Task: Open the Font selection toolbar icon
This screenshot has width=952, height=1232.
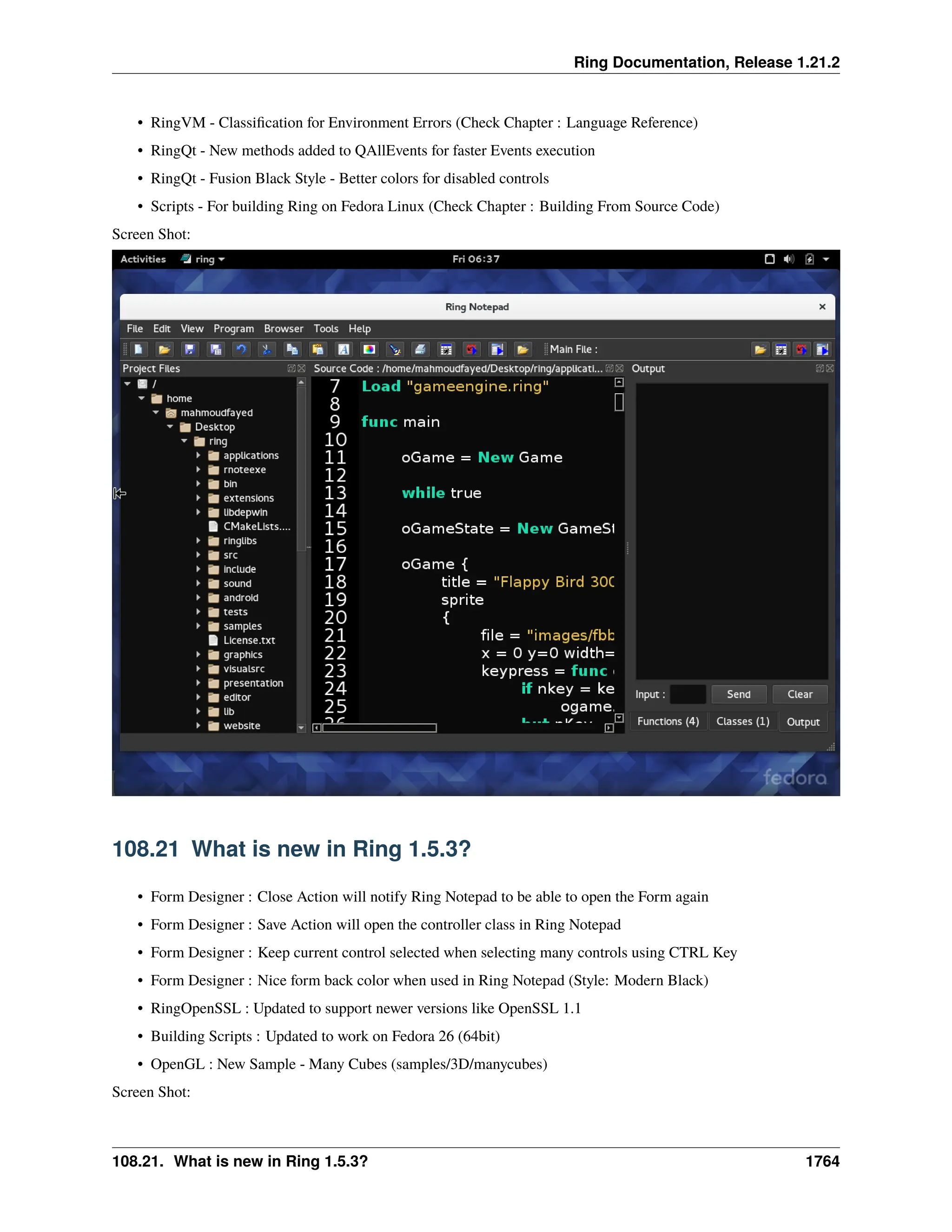Action: [x=344, y=350]
